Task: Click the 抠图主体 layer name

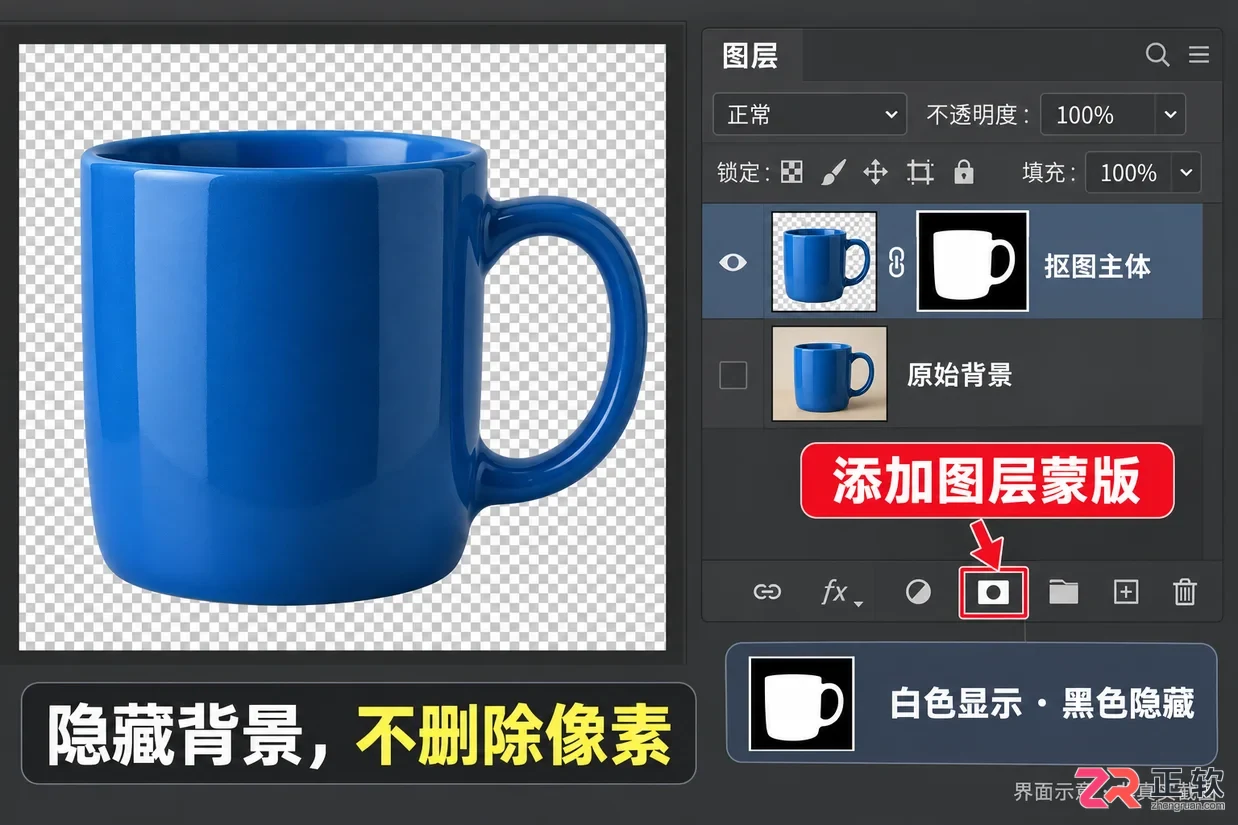Action: pos(1097,266)
